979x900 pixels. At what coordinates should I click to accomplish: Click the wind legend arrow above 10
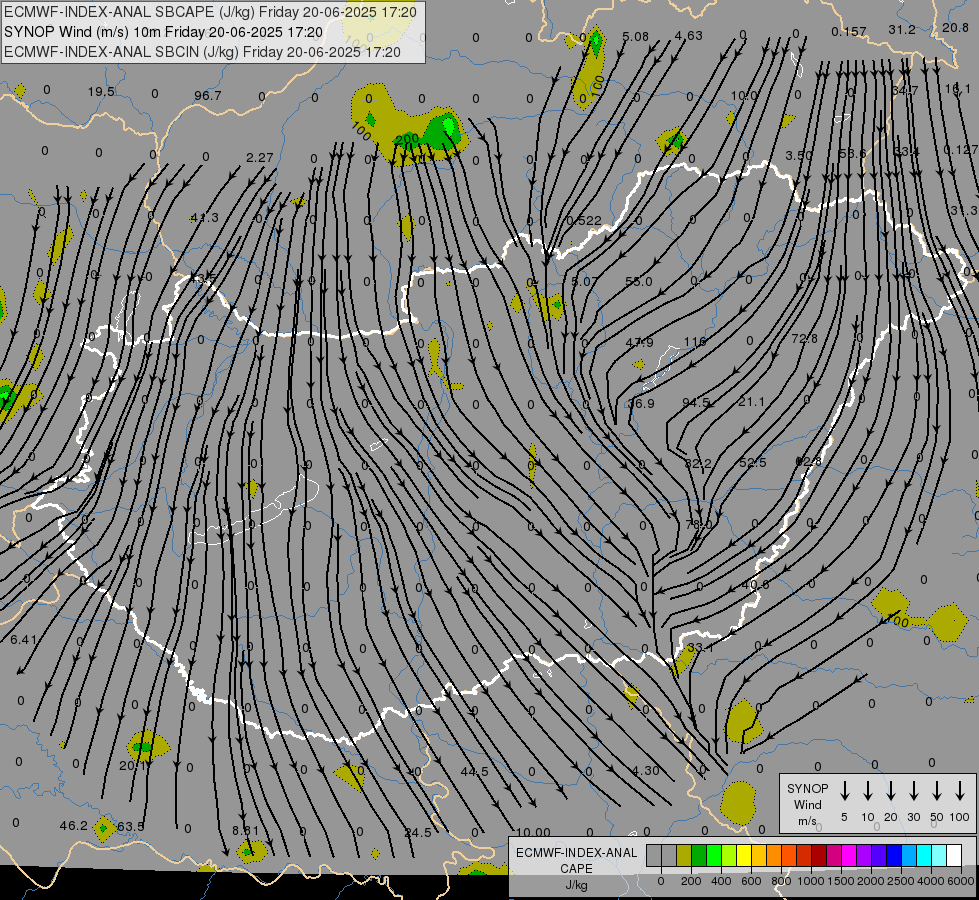pyautogui.click(x=868, y=791)
